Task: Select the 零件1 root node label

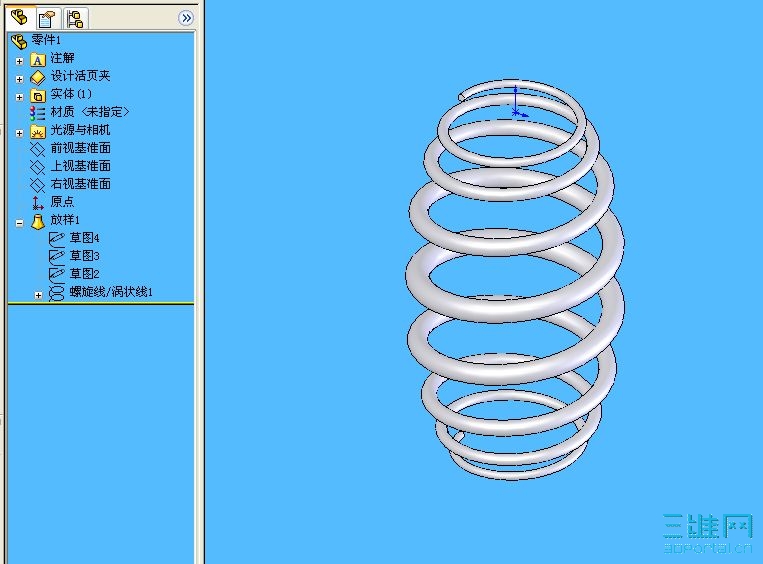Action: [x=46, y=39]
